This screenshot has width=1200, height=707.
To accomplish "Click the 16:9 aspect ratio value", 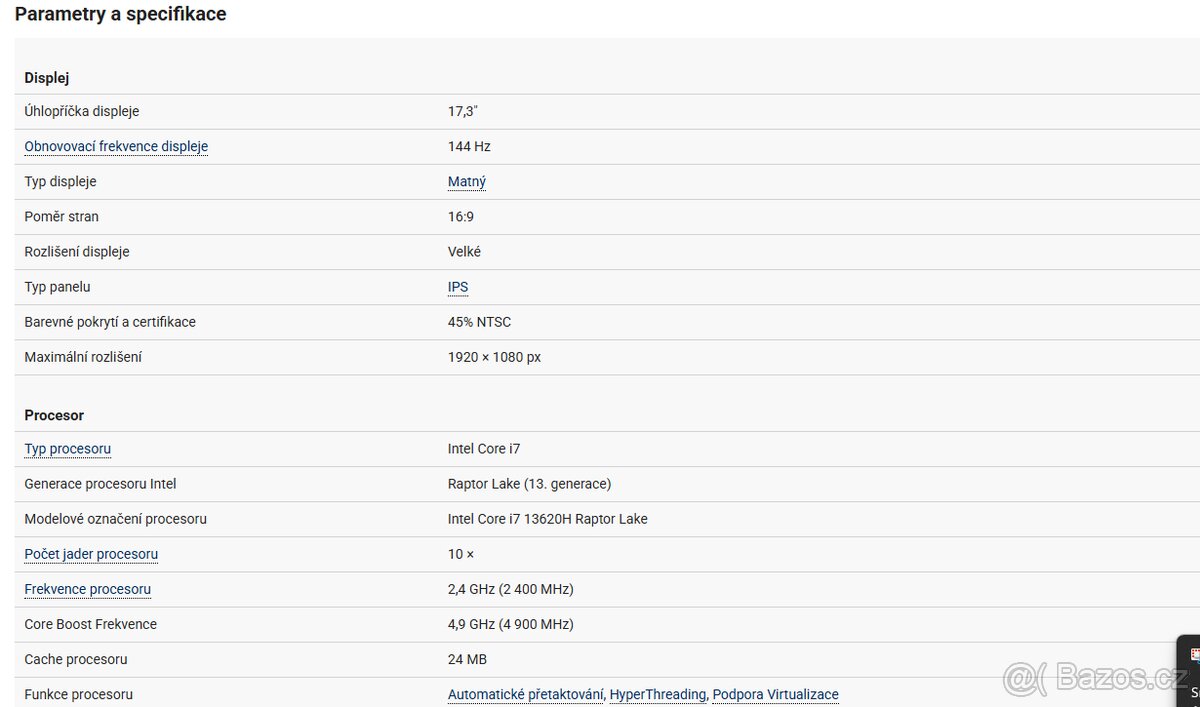I will (461, 216).
